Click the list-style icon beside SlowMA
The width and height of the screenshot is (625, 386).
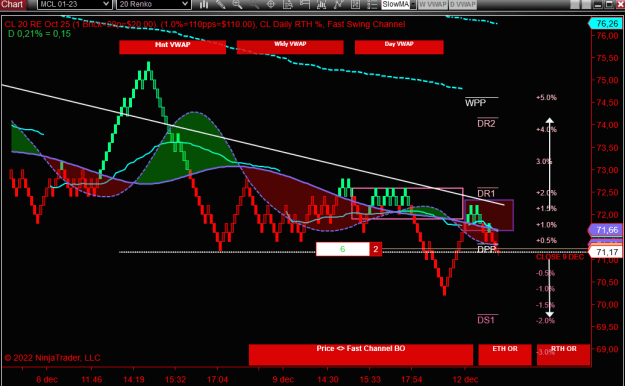point(371,4)
